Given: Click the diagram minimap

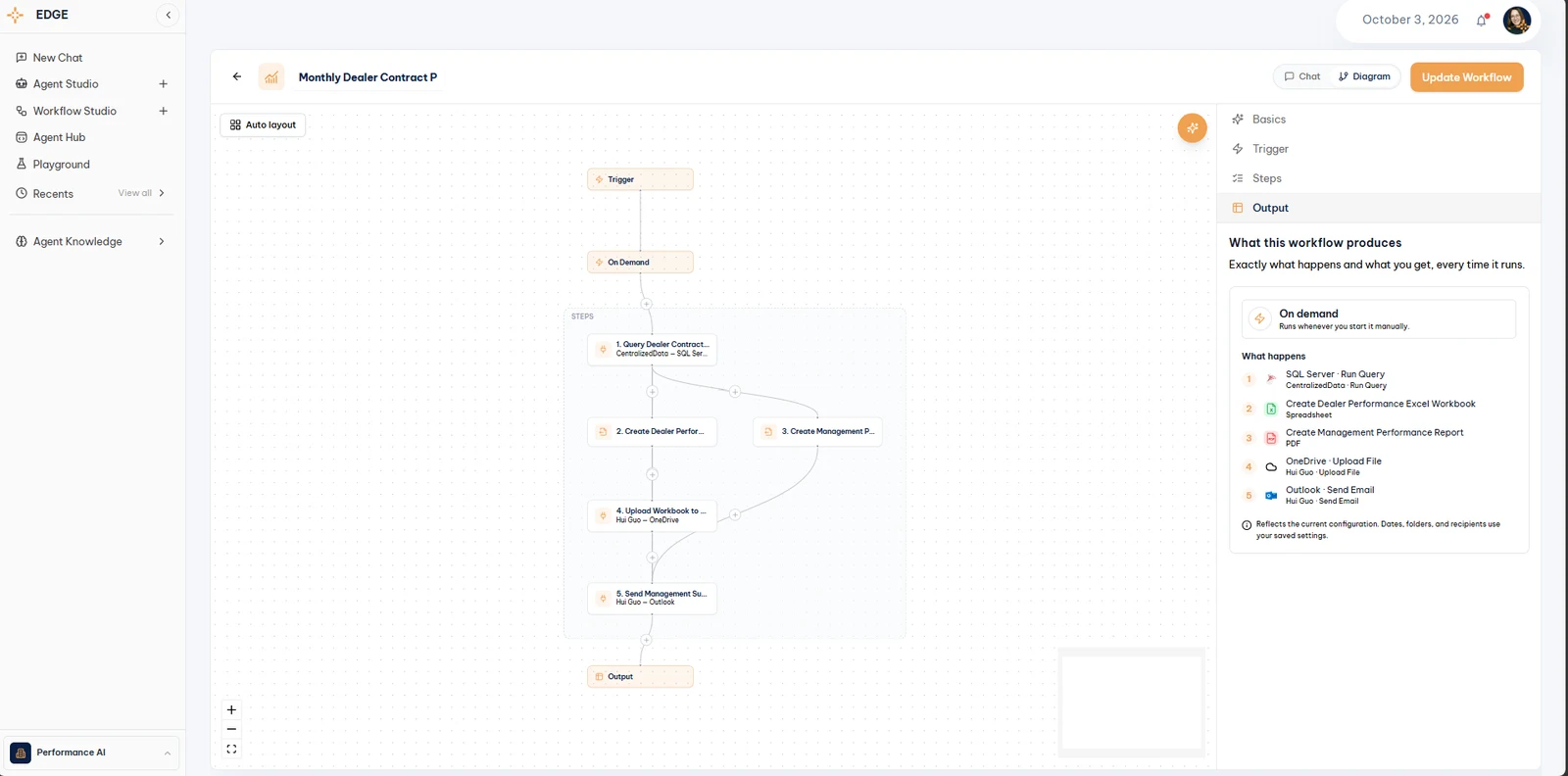Looking at the screenshot, I should (1132, 703).
